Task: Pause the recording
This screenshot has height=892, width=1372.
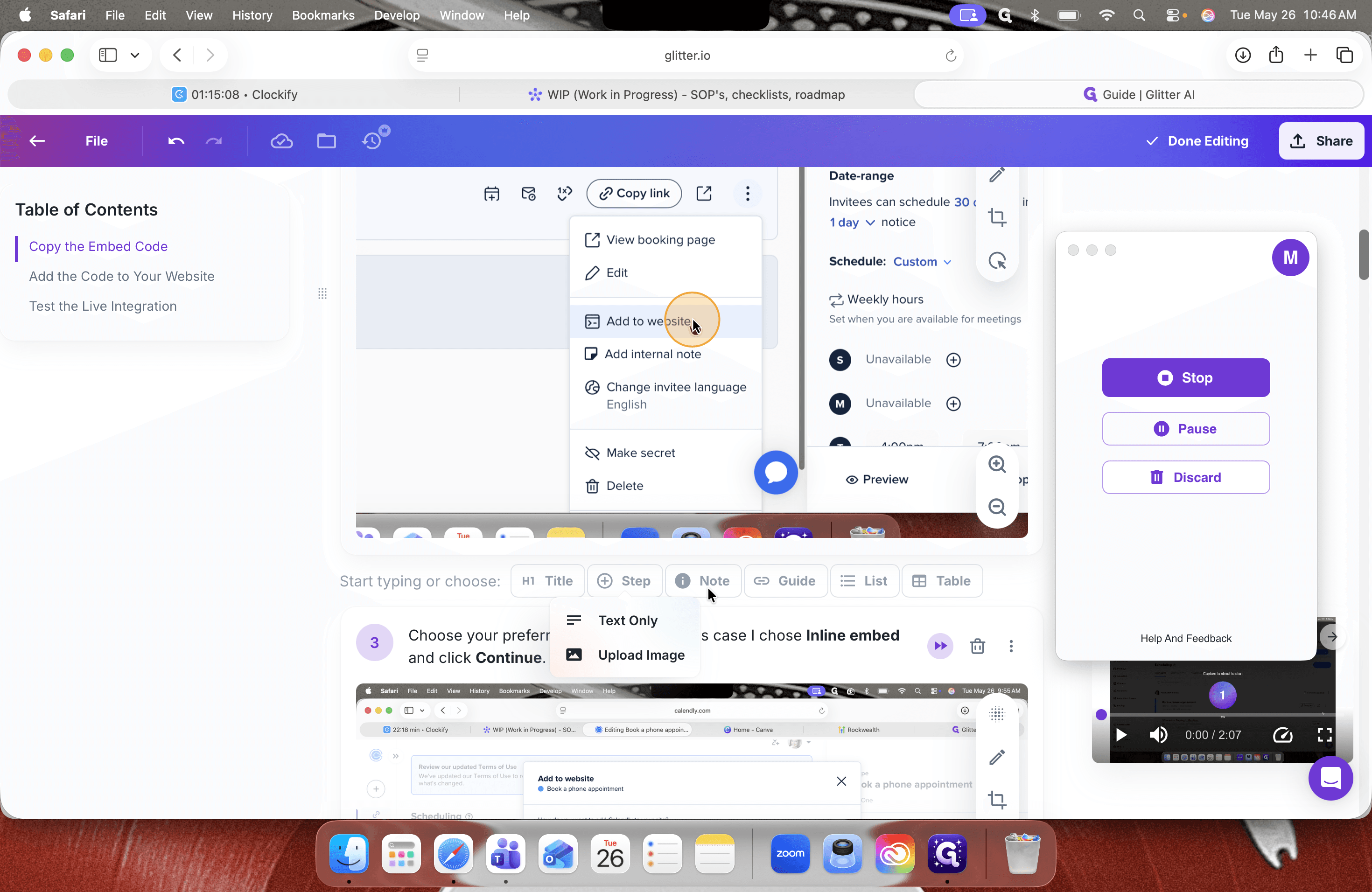Action: (1185, 429)
